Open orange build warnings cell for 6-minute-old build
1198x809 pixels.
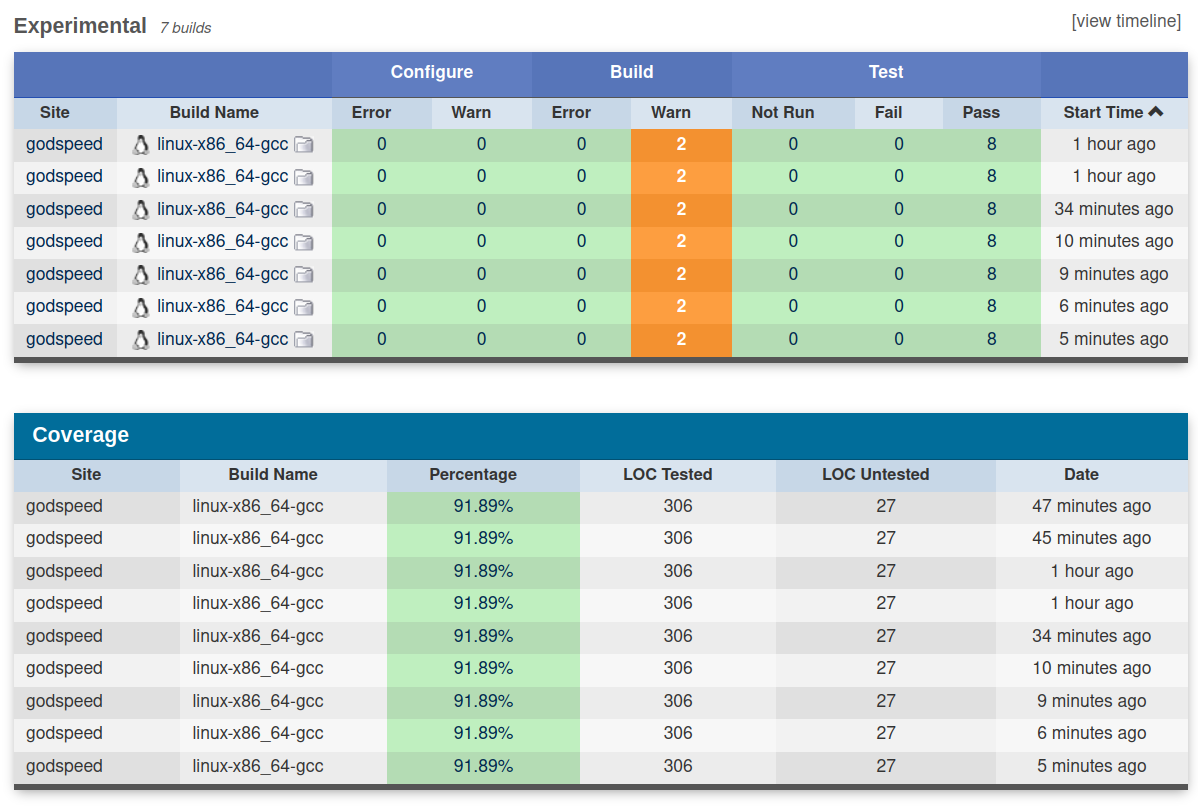(x=681, y=306)
